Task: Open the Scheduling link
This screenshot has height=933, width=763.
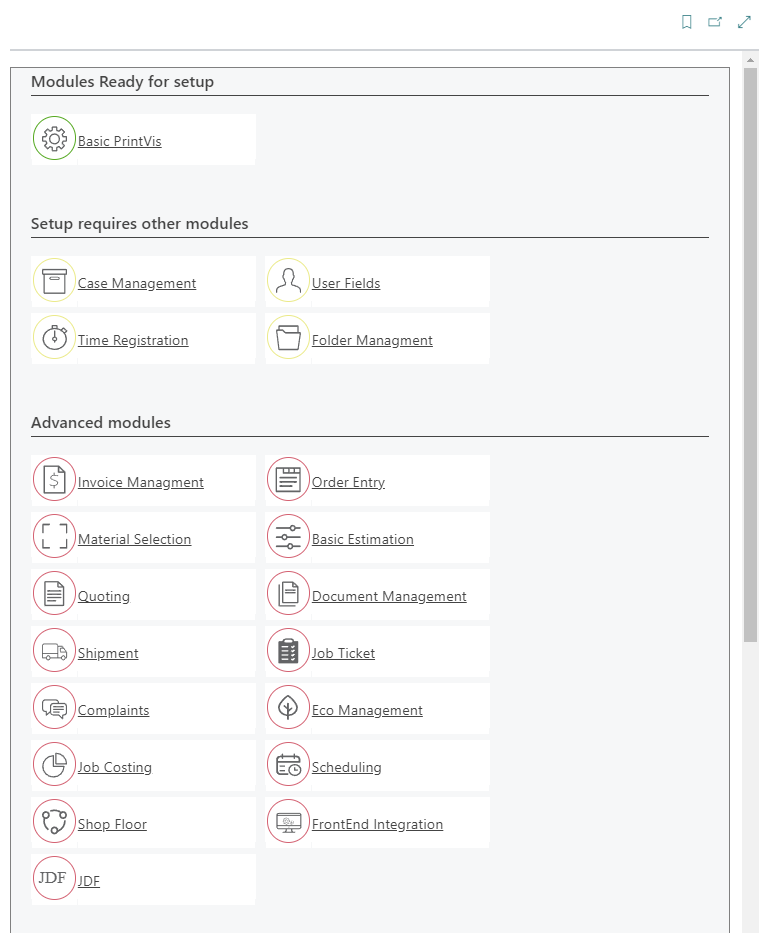Action: point(346,768)
